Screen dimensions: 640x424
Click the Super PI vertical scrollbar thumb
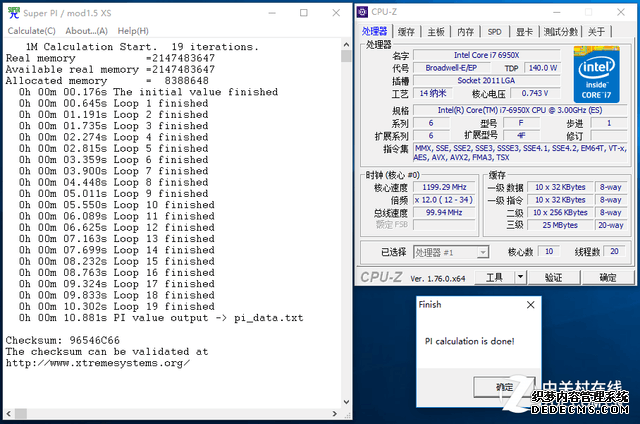[346, 56]
